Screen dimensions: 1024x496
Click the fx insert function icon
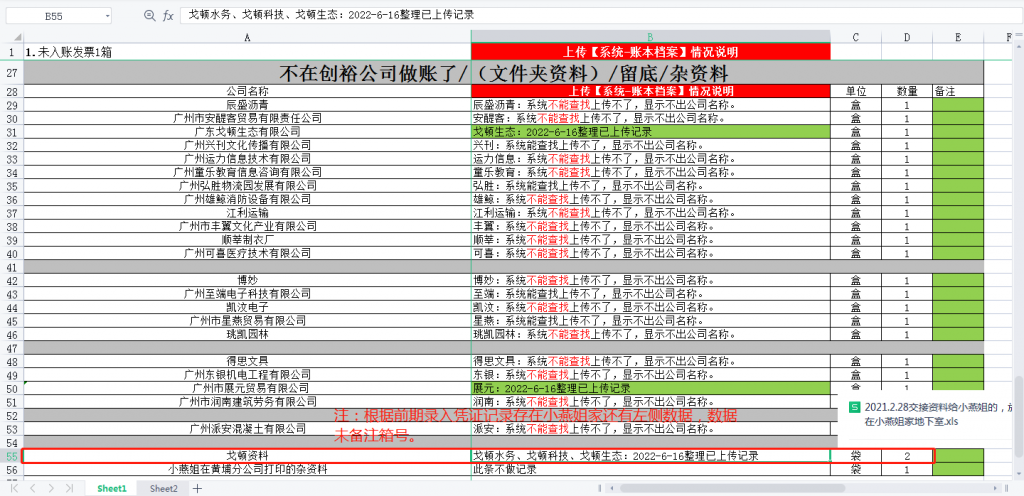(168, 16)
